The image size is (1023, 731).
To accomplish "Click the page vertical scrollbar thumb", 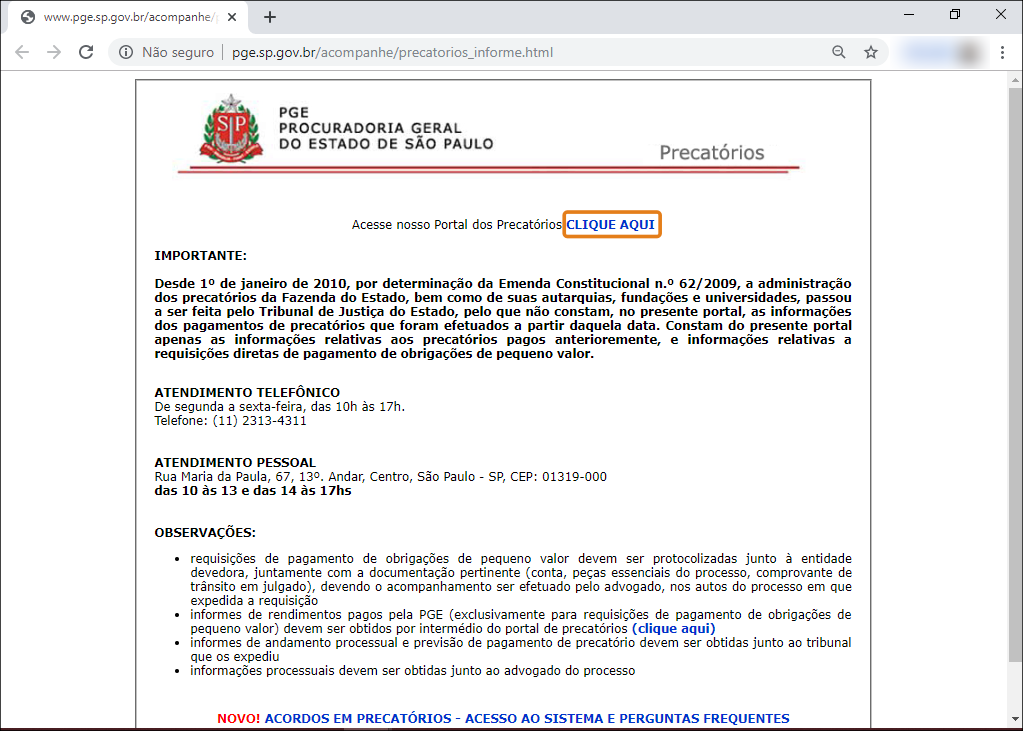I will tap(1015, 375).
